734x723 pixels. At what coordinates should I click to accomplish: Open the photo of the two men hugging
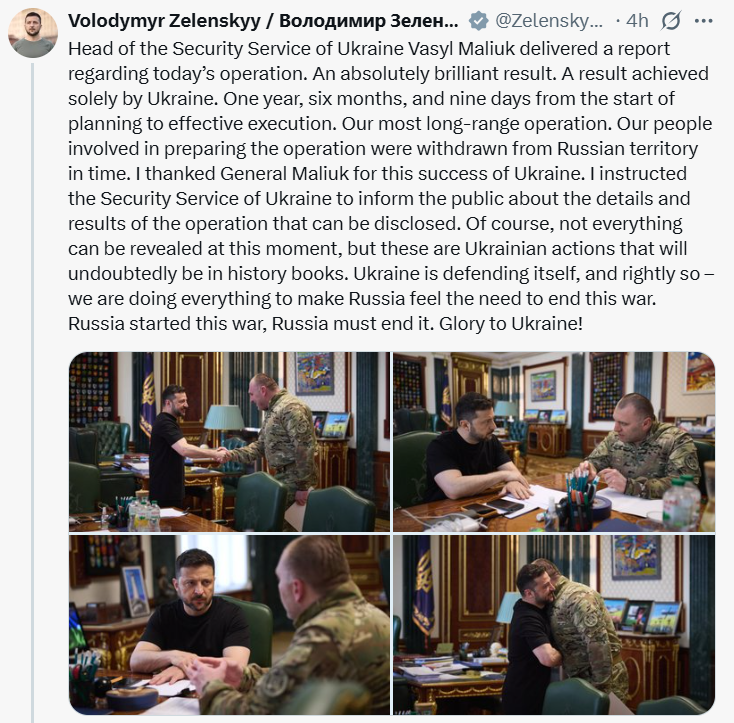pyautogui.click(x=554, y=625)
